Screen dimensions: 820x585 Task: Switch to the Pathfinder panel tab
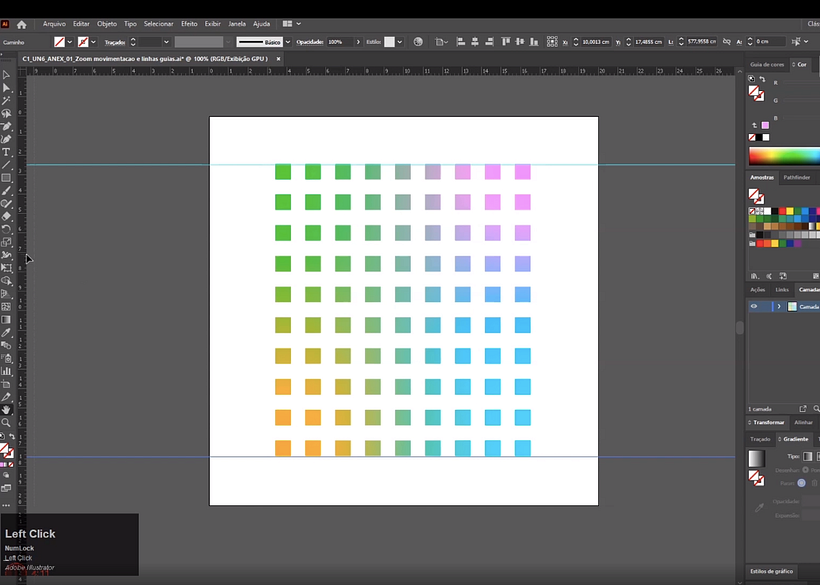click(x=796, y=177)
